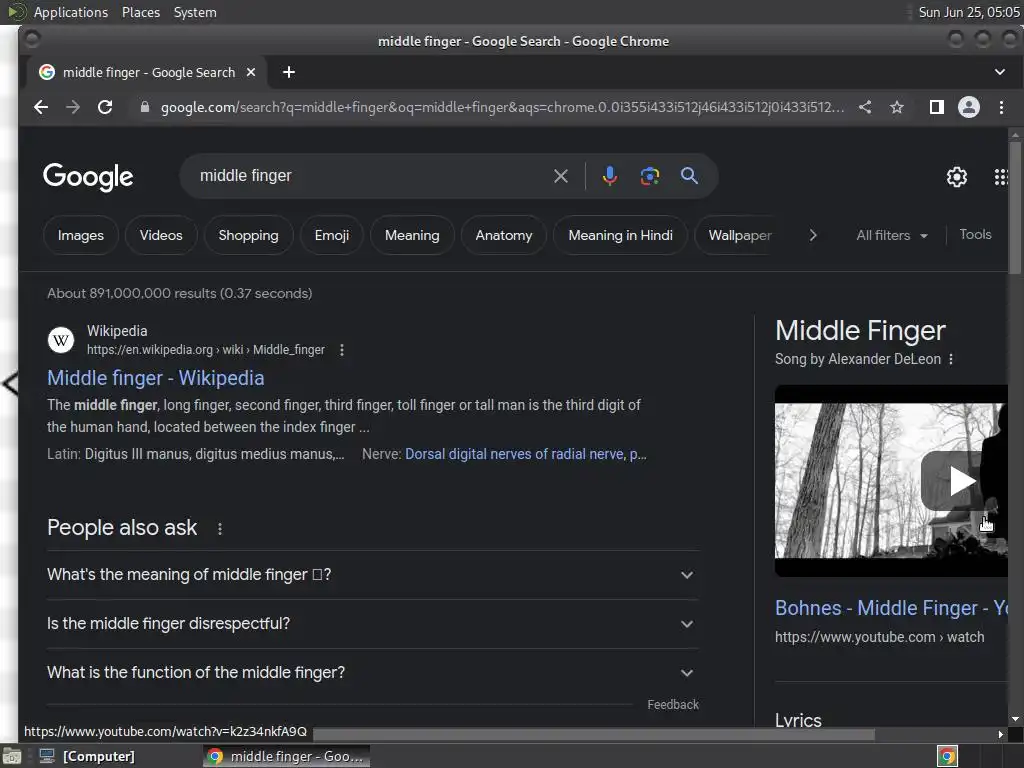Select the Meaning filter chip
The width and height of the screenshot is (1024, 768).
(x=412, y=235)
